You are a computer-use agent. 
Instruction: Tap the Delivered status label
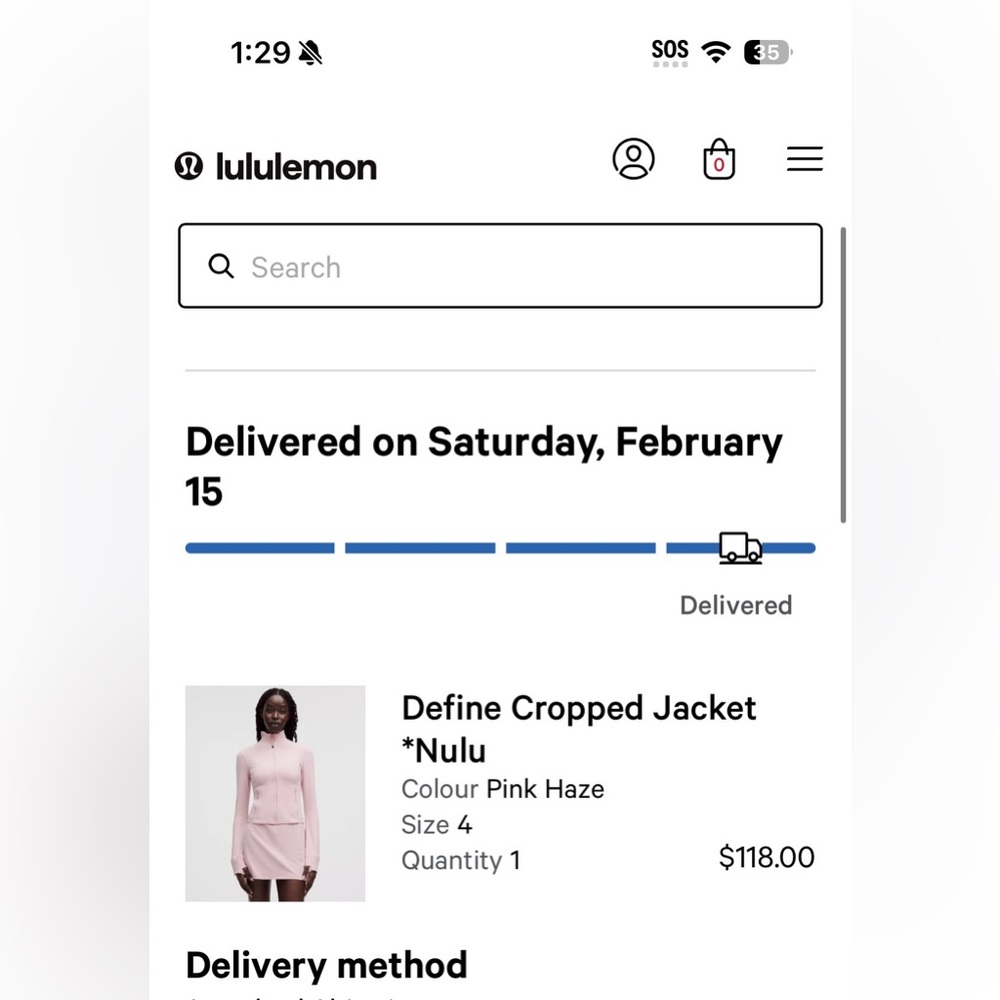click(735, 605)
